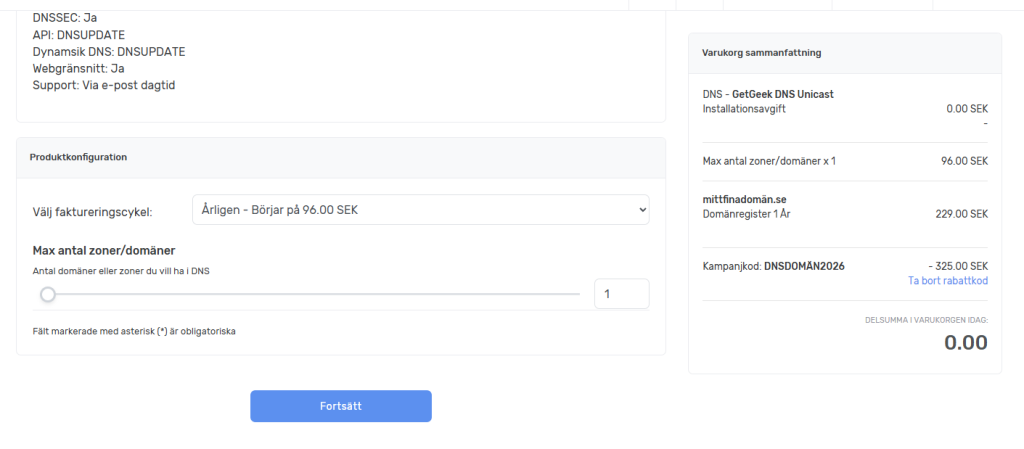
Task: Focus the number of zones input field
Action: (621, 294)
